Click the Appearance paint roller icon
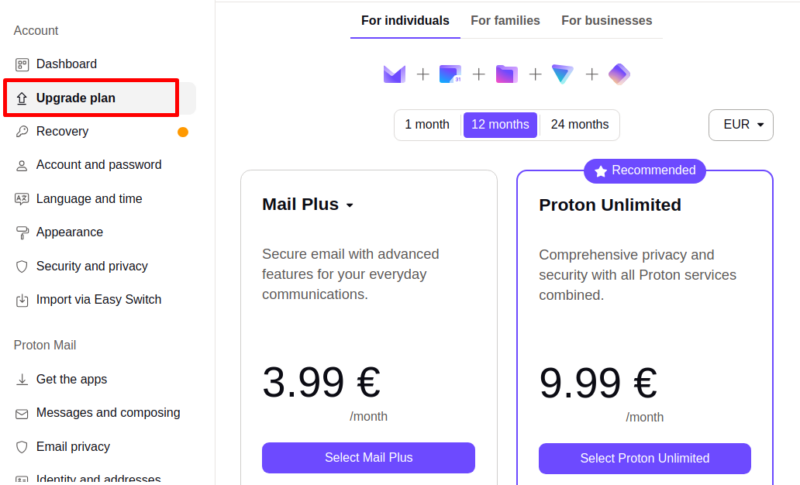 click(x=22, y=233)
